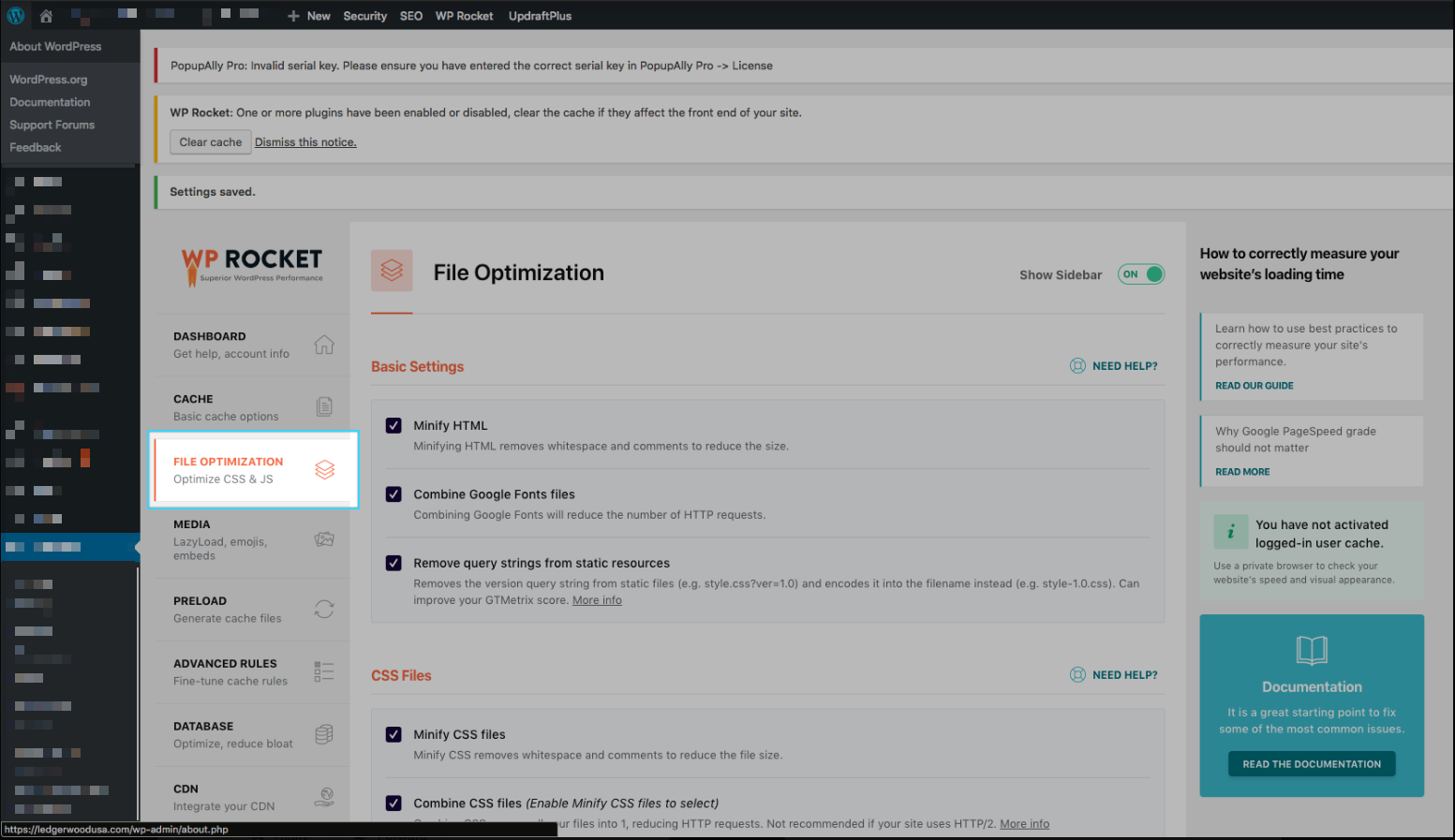Dismiss the WP Rocket notice

click(x=305, y=142)
